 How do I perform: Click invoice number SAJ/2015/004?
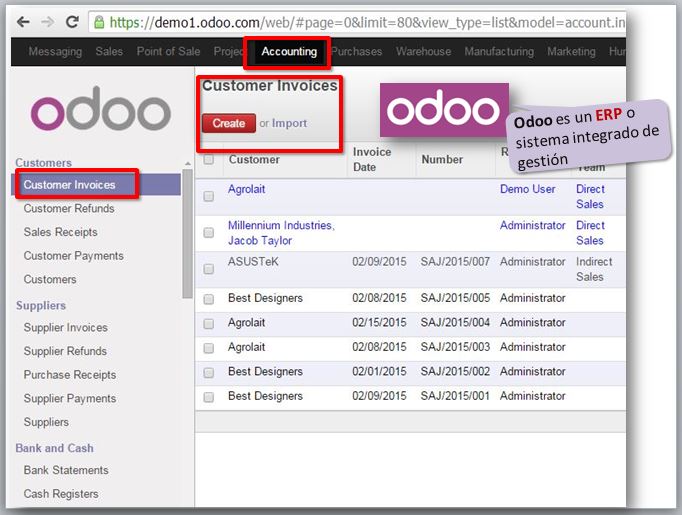pos(455,322)
